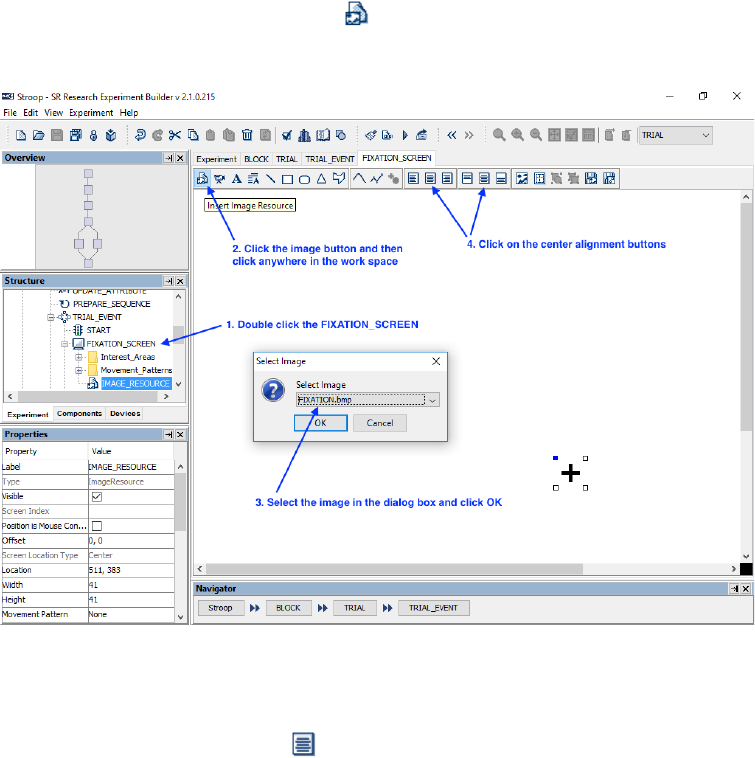Click the Cut scissors icon
Viewport: 755px width, 758px height.
tap(175, 135)
